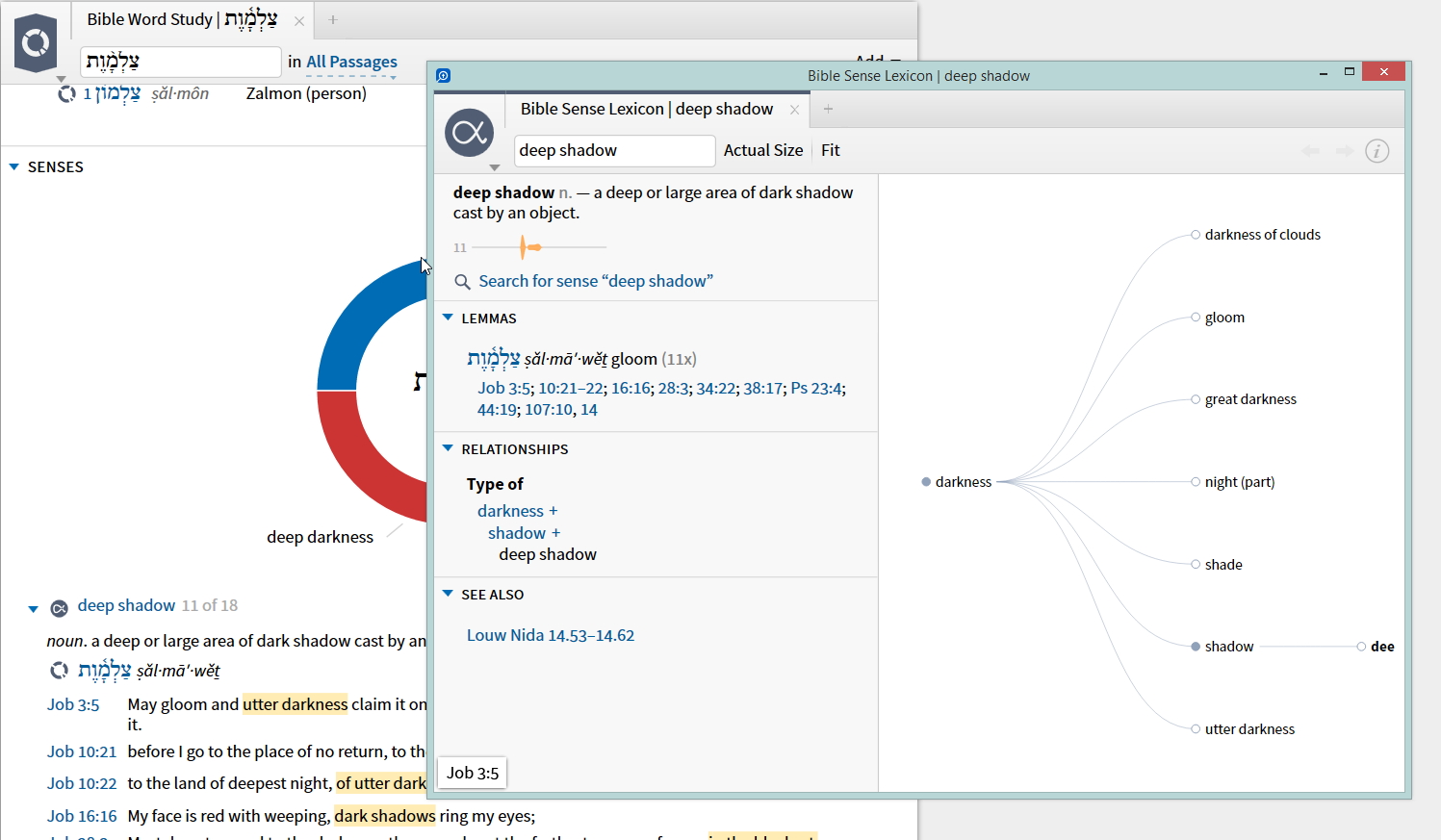1441x840 pixels.
Task: Click the Hebrew word input in Word Study
Action: [x=181, y=62]
